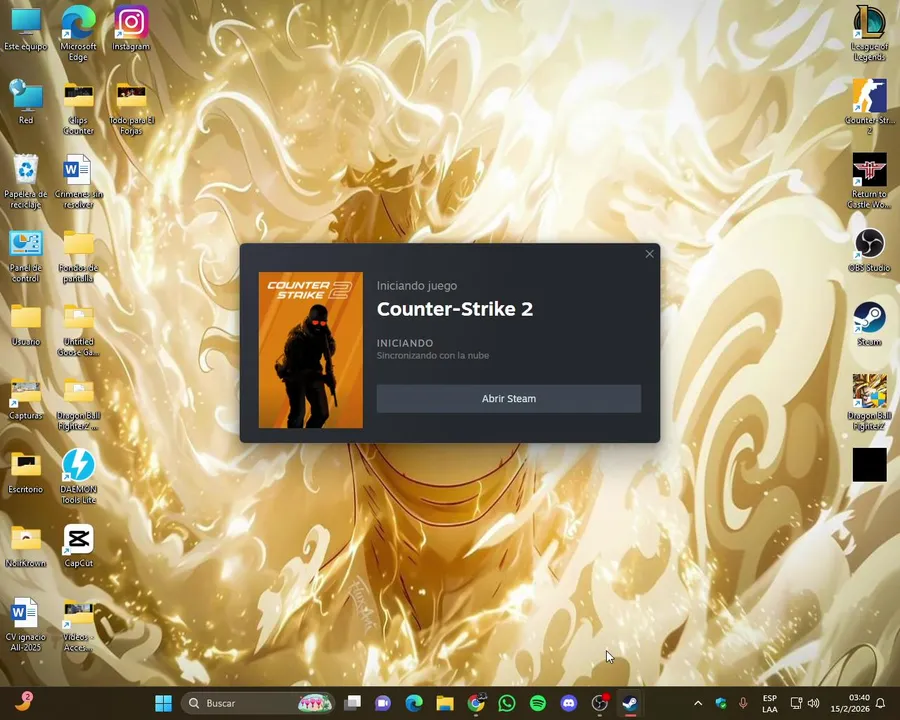Open WhatsApp from the taskbar

point(507,703)
